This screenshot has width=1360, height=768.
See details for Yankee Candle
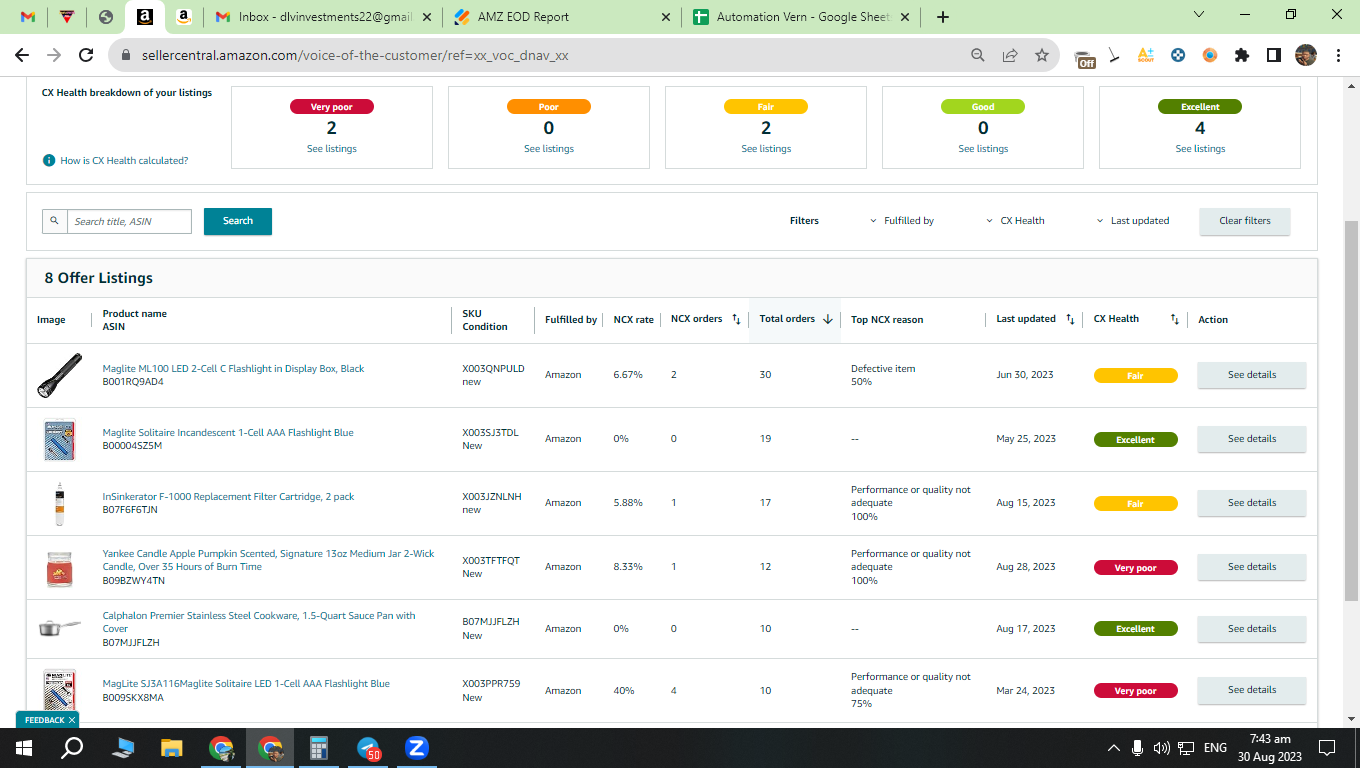pos(1251,567)
